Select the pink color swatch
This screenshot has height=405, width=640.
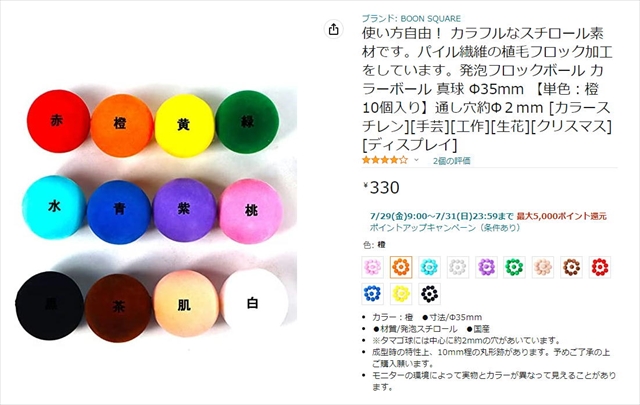(372, 267)
